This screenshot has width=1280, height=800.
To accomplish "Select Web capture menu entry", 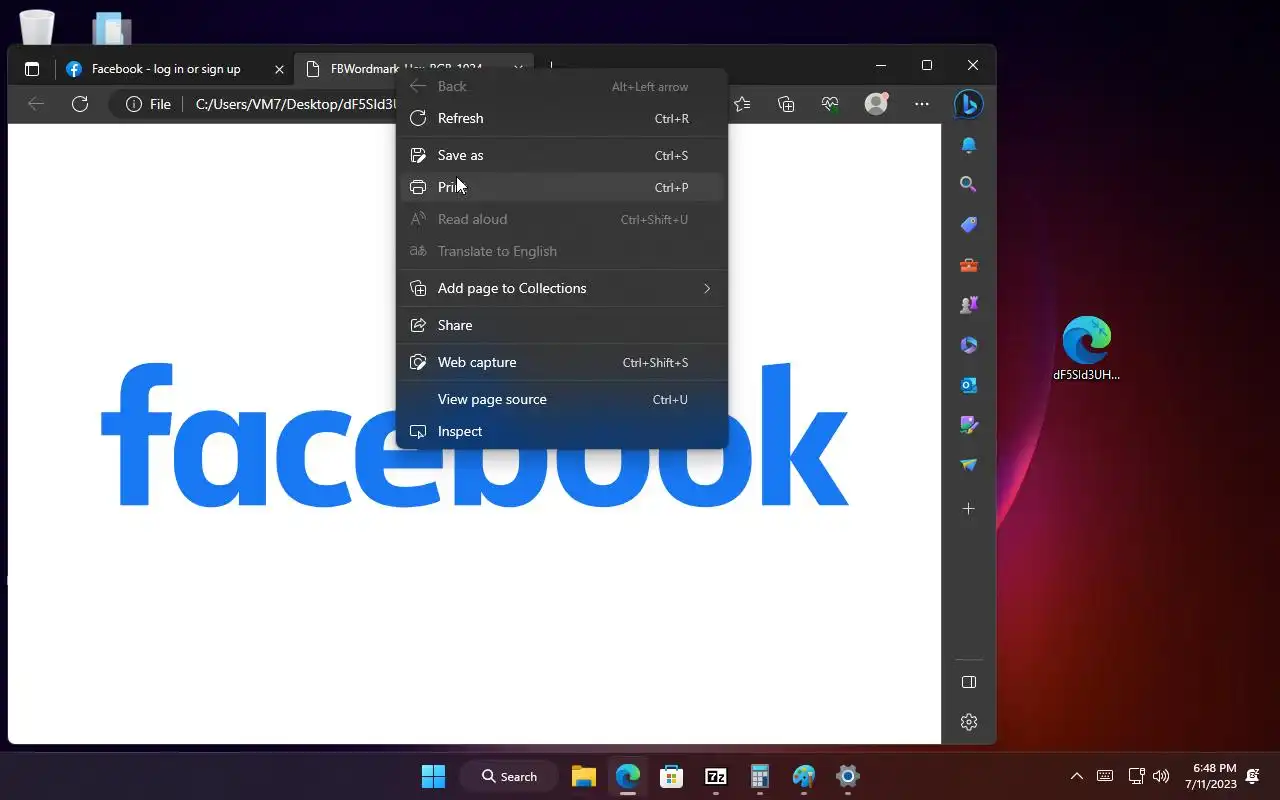I will click(561, 362).
